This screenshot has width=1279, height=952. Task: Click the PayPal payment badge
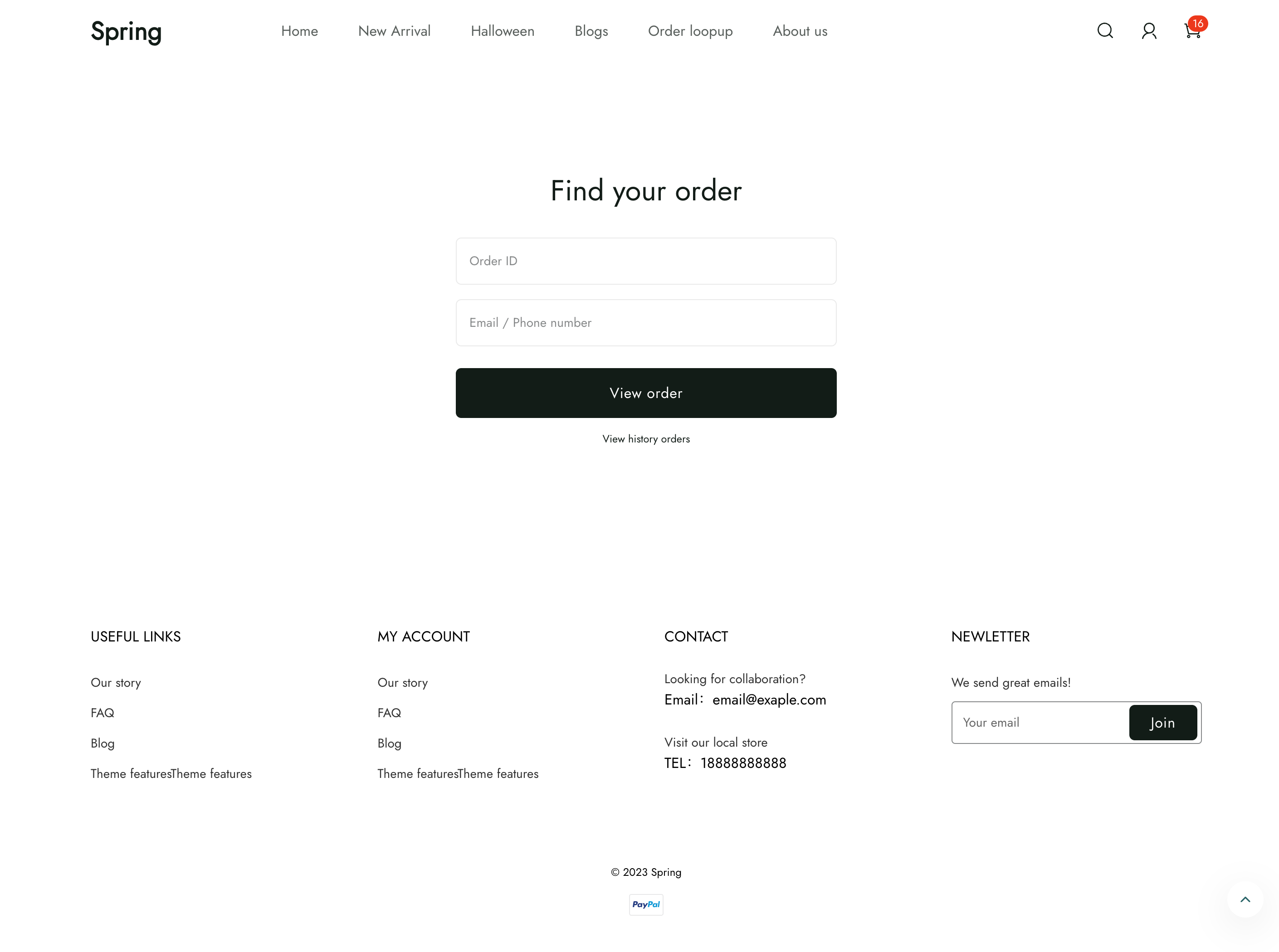tap(645, 904)
